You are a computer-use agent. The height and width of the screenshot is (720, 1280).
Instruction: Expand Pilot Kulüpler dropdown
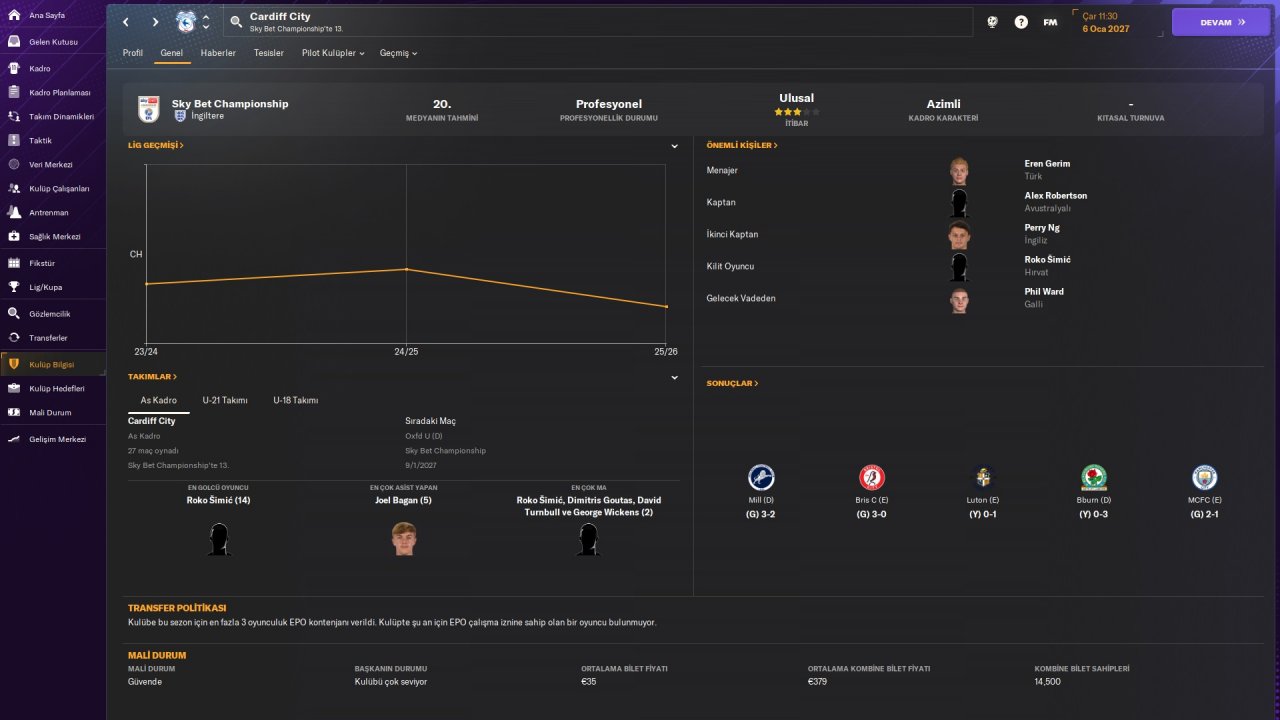333,53
